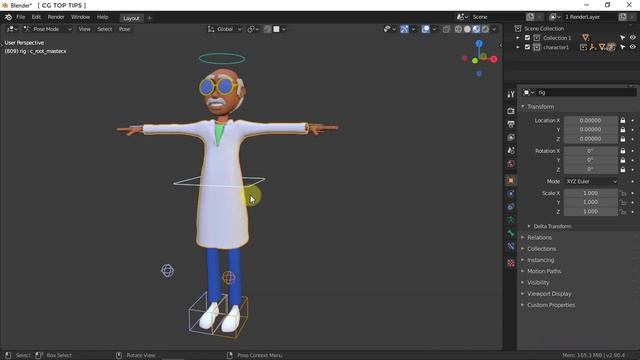Open the Bone properties tab
Screen dimensions: 640x360
click(511, 233)
